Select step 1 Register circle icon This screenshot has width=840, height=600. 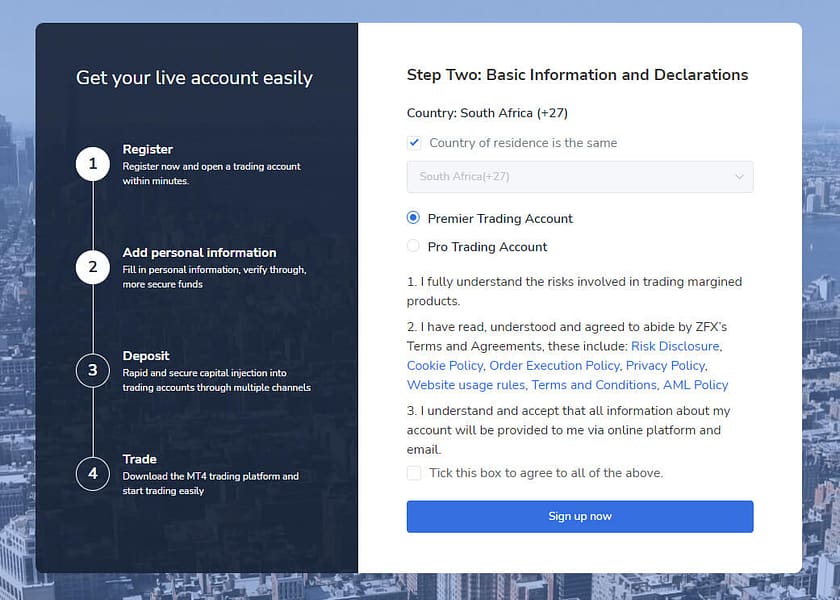pyautogui.click(x=92, y=164)
